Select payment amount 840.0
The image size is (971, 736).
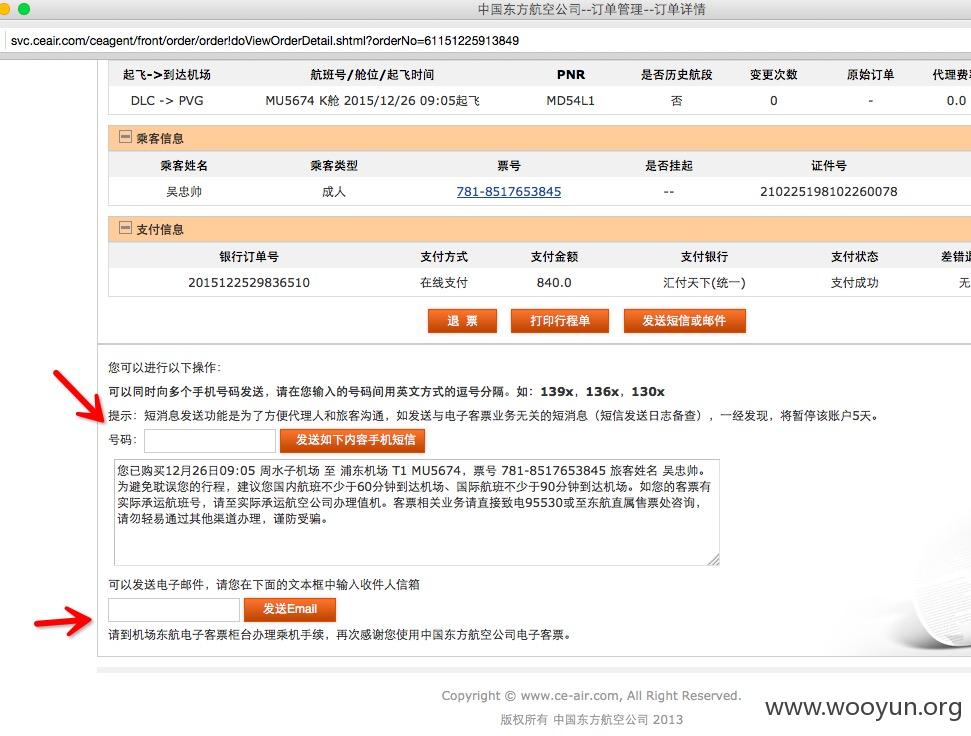coord(554,283)
